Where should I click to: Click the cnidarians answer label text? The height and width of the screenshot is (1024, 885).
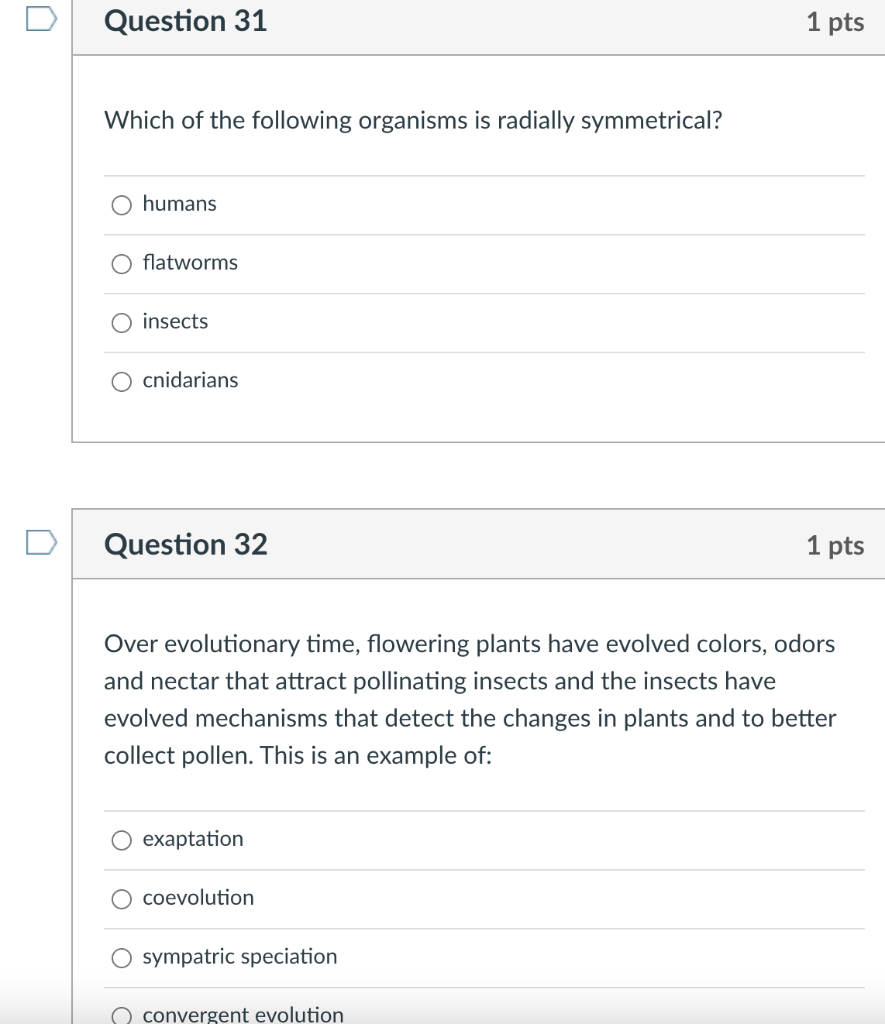(190, 380)
